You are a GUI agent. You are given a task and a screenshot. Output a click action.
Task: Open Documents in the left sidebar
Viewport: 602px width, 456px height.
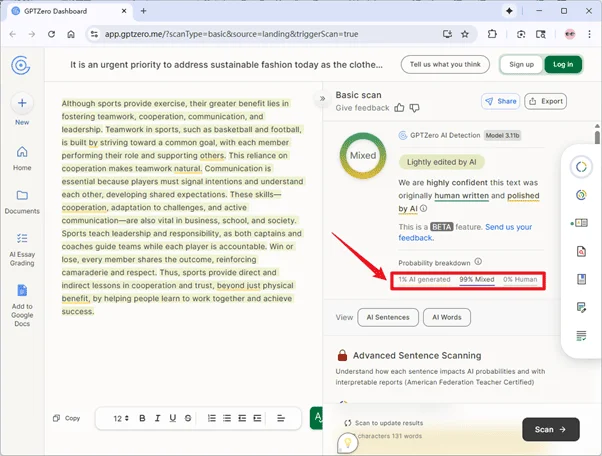coord(22,202)
